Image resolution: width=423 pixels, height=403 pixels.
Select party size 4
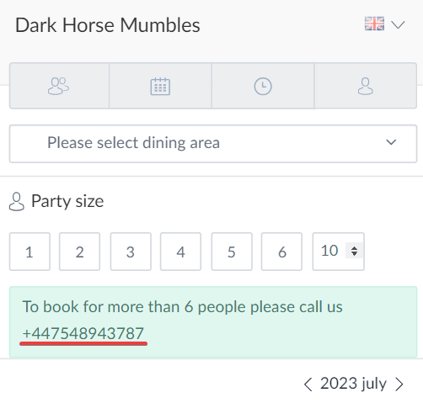tap(181, 252)
